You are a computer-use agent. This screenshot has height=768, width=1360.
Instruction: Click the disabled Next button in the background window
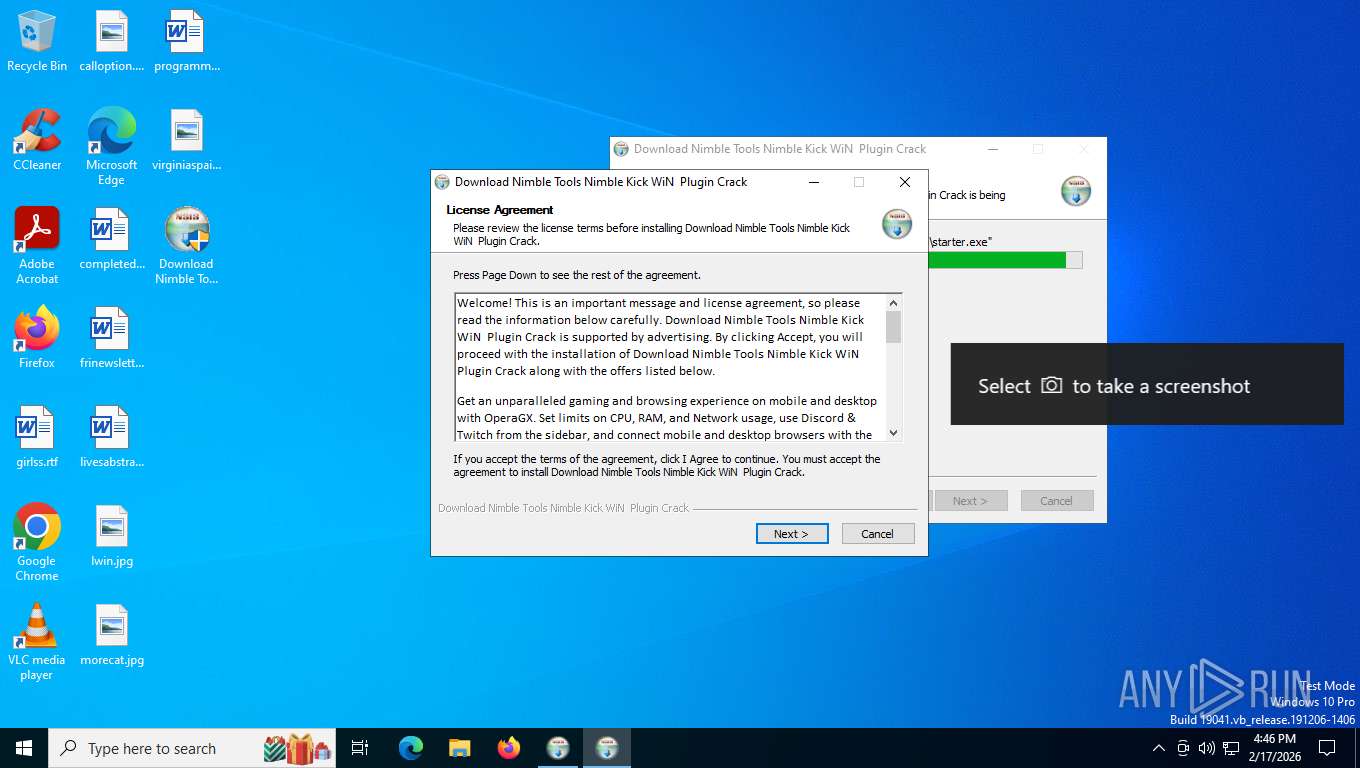tap(971, 500)
